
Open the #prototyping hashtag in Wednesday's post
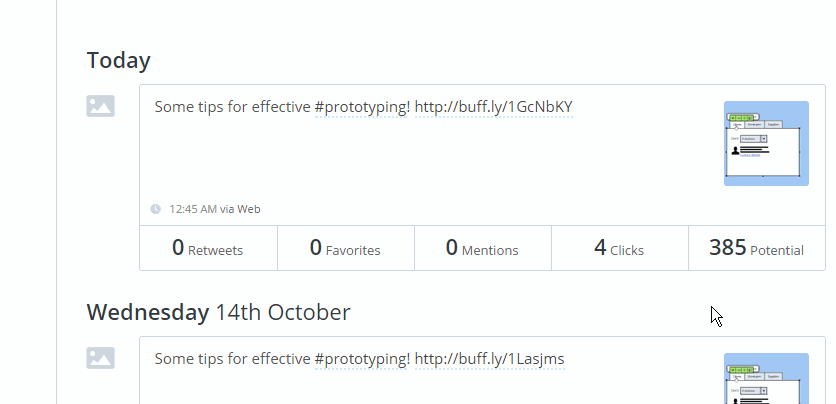pyautogui.click(x=363, y=359)
